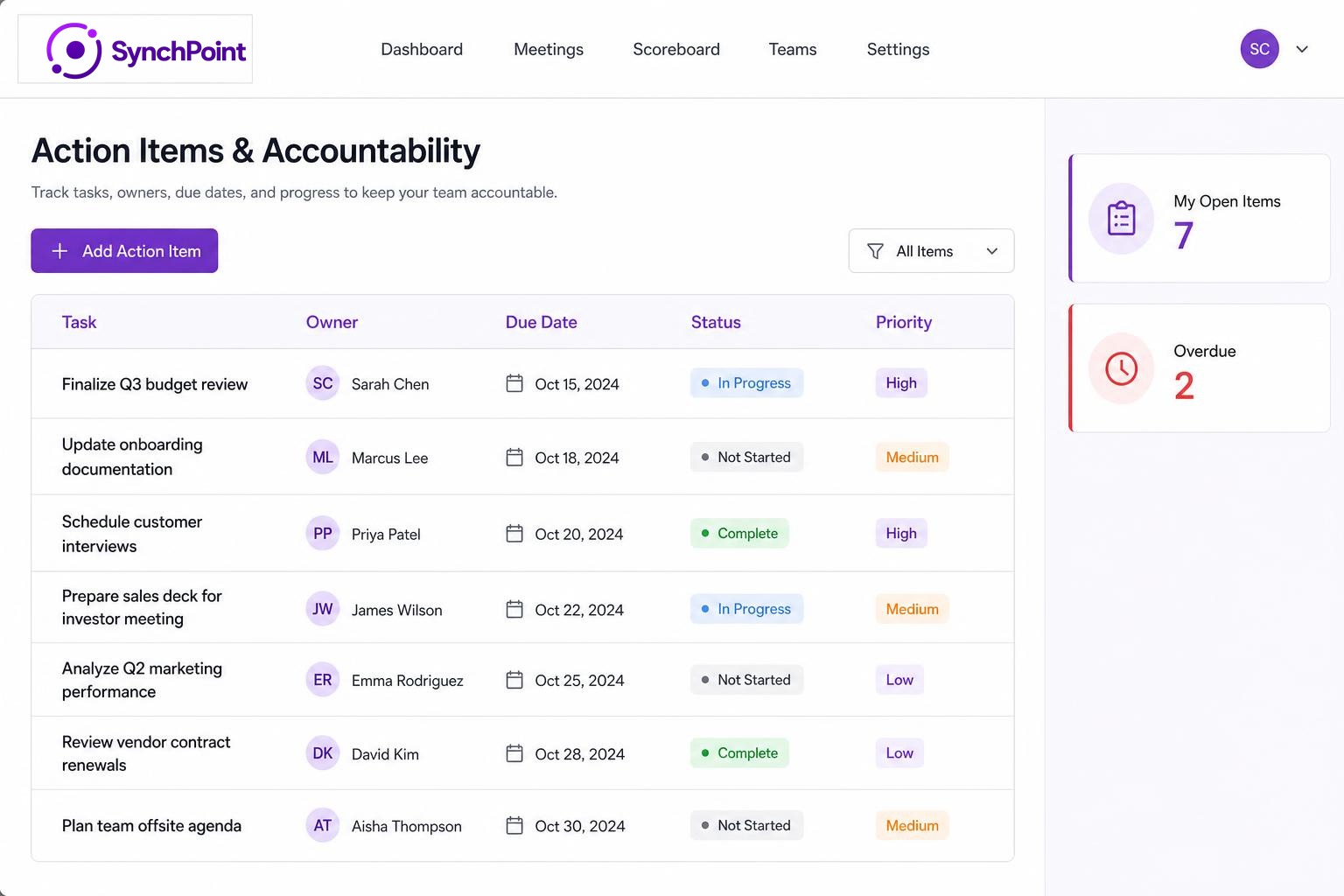Screen dimensions: 1344x896
Task: Select Prepare sales deck for investor meeting
Action: 142,607
